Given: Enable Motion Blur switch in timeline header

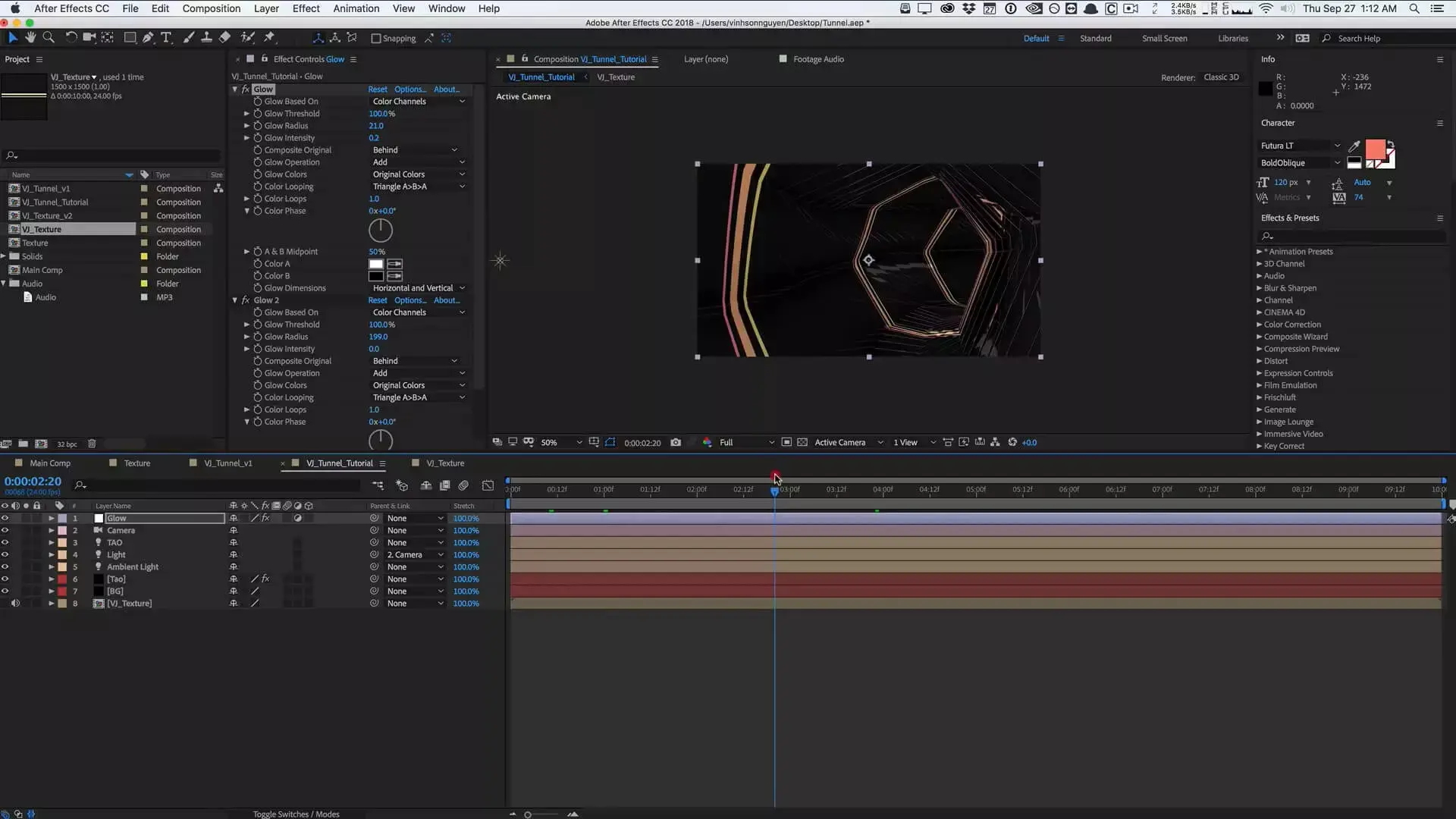Looking at the screenshot, I should (463, 485).
